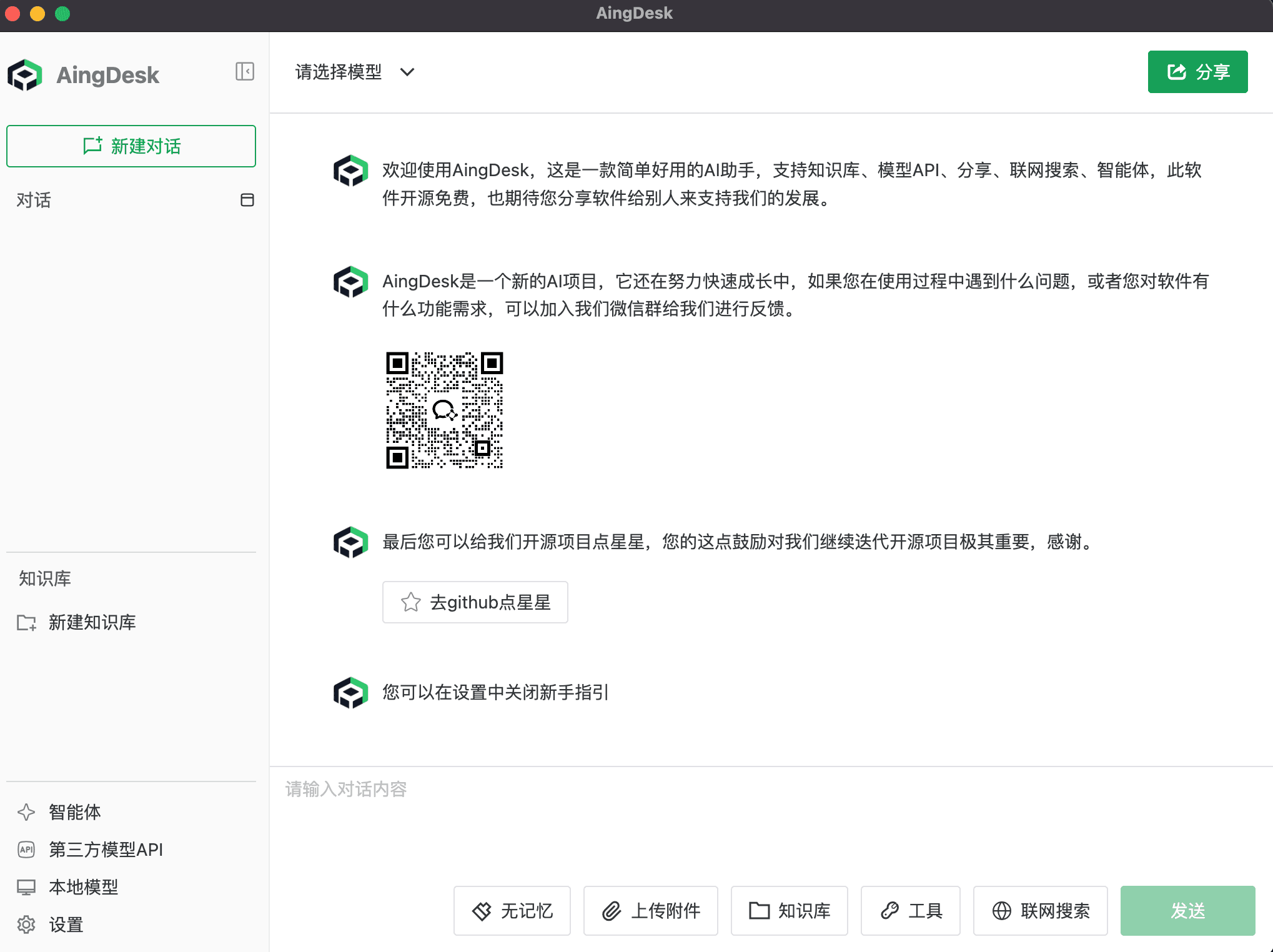The height and width of the screenshot is (952, 1273).
Task: Open 第三方模型API settings
Action: [91, 850]
